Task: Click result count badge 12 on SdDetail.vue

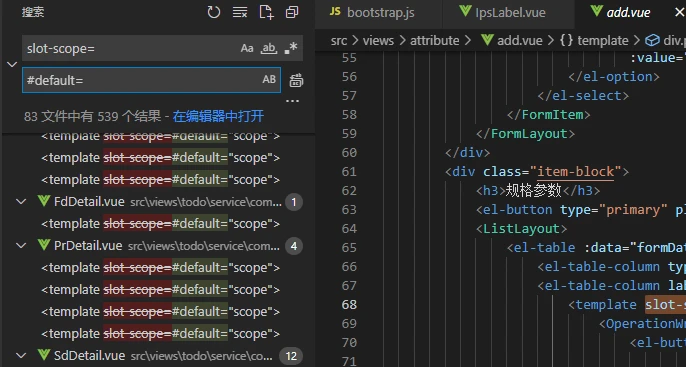Action: pyautogui.click(x=291, y=356)
